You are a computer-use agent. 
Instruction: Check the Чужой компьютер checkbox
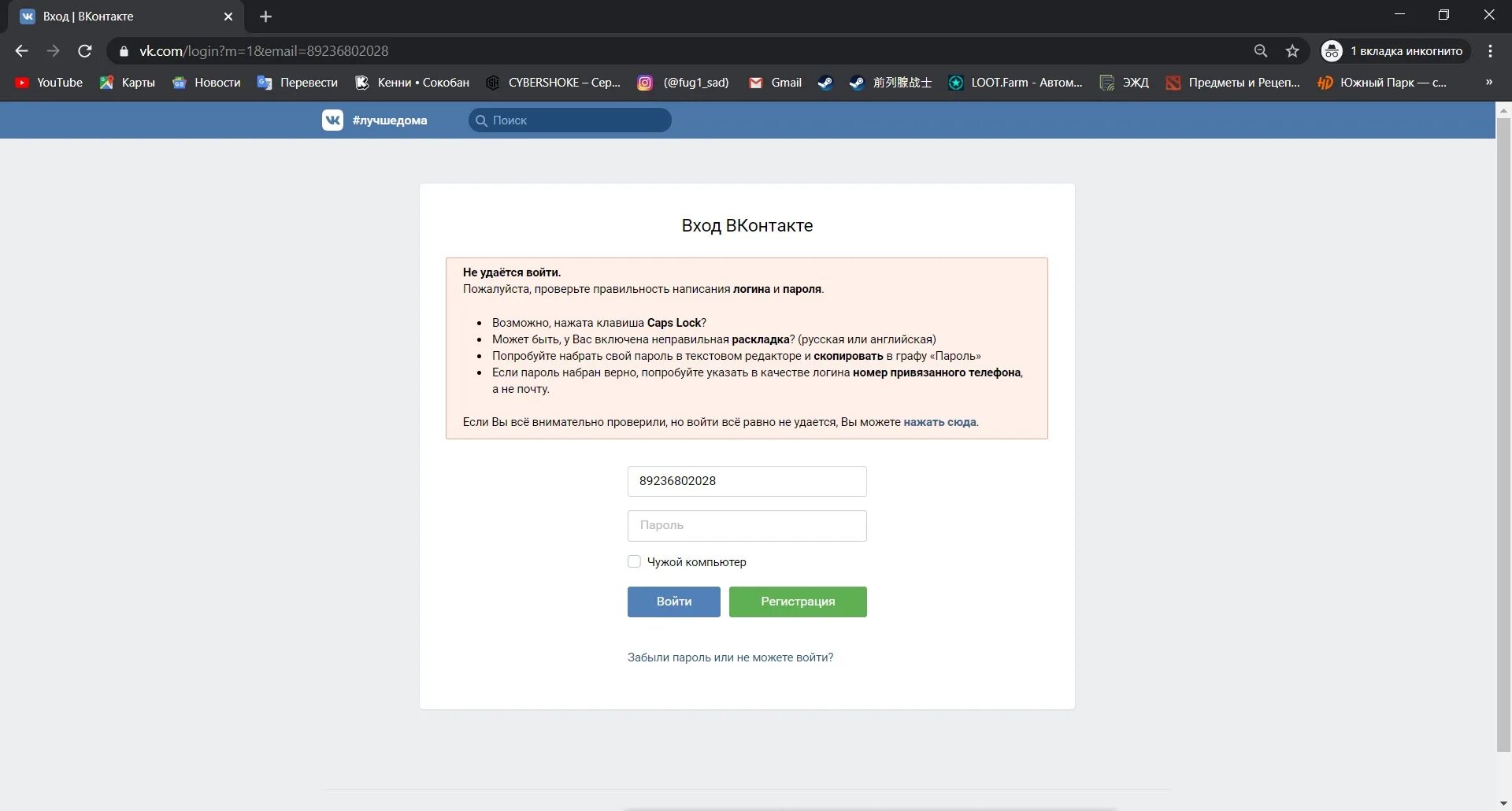click(x=634, y=561)
